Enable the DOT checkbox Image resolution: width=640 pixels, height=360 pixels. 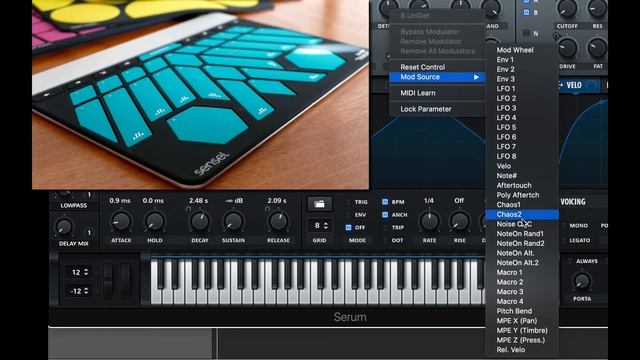coord(385,240)
